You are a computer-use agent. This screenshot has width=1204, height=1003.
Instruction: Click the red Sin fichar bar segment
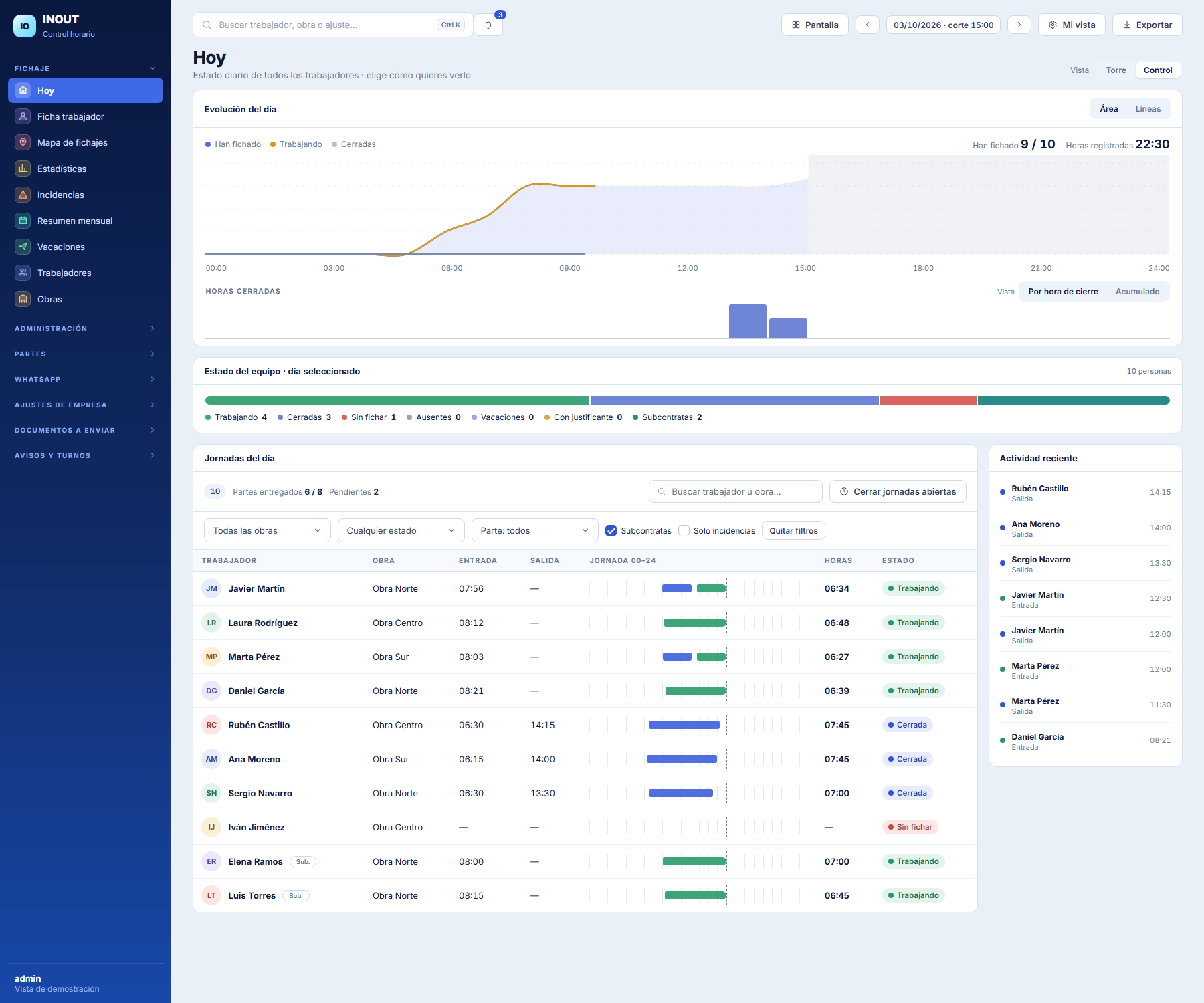point(928,400)
